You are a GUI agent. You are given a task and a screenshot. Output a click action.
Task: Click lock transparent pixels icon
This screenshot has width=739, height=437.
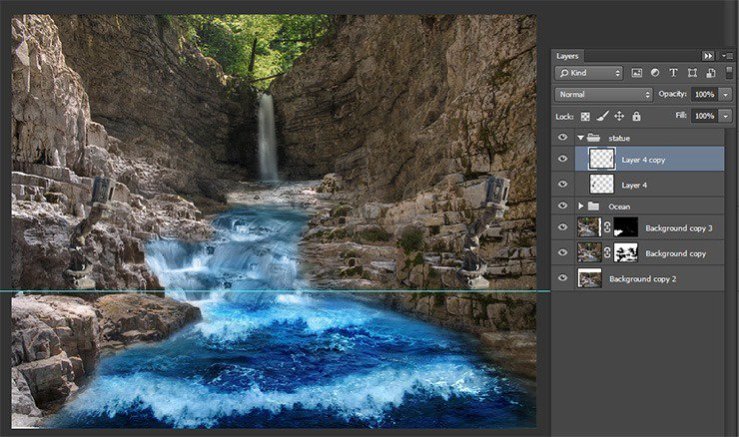[x=586, y=116]
